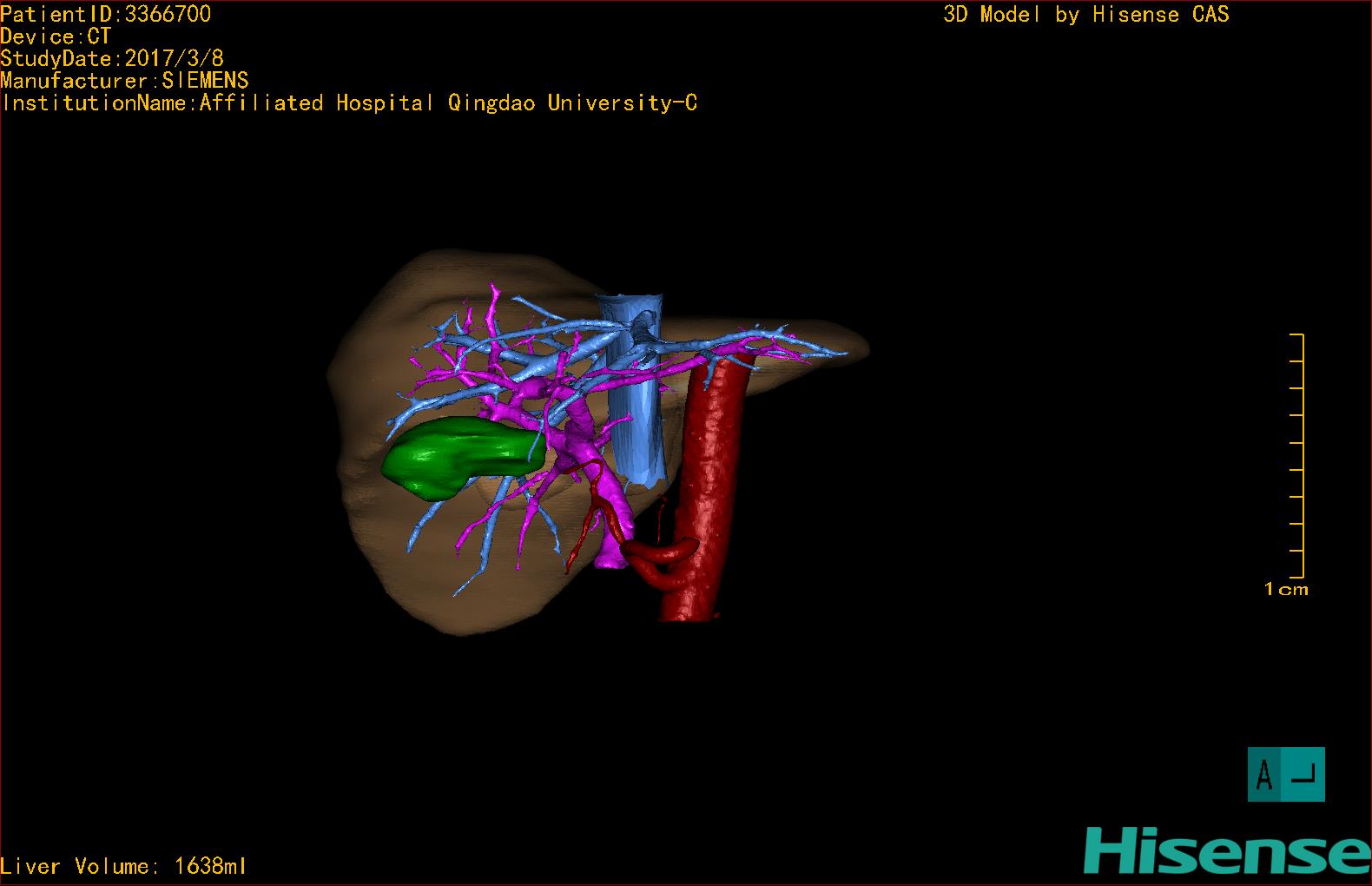Click the 1cm scale label
Viewport: 1372px width, 886px height.
(1286, 589)
